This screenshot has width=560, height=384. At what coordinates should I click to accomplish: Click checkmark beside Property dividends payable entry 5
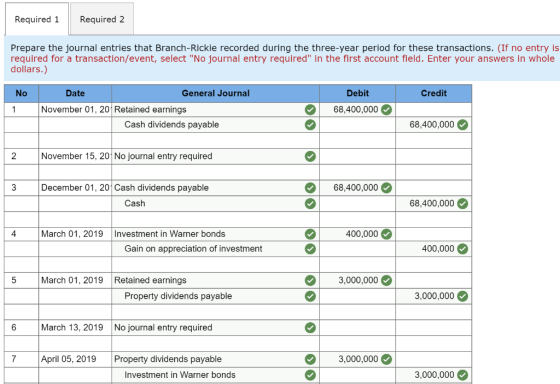(310, 296)
